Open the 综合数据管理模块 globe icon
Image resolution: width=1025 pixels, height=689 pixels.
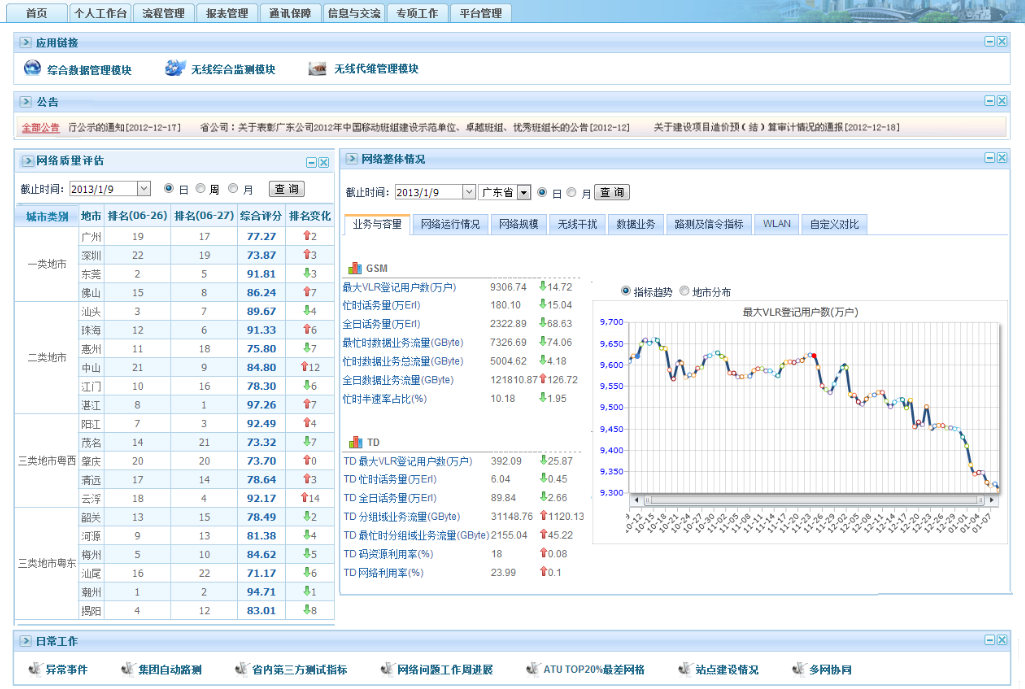(x=30, y=69)
